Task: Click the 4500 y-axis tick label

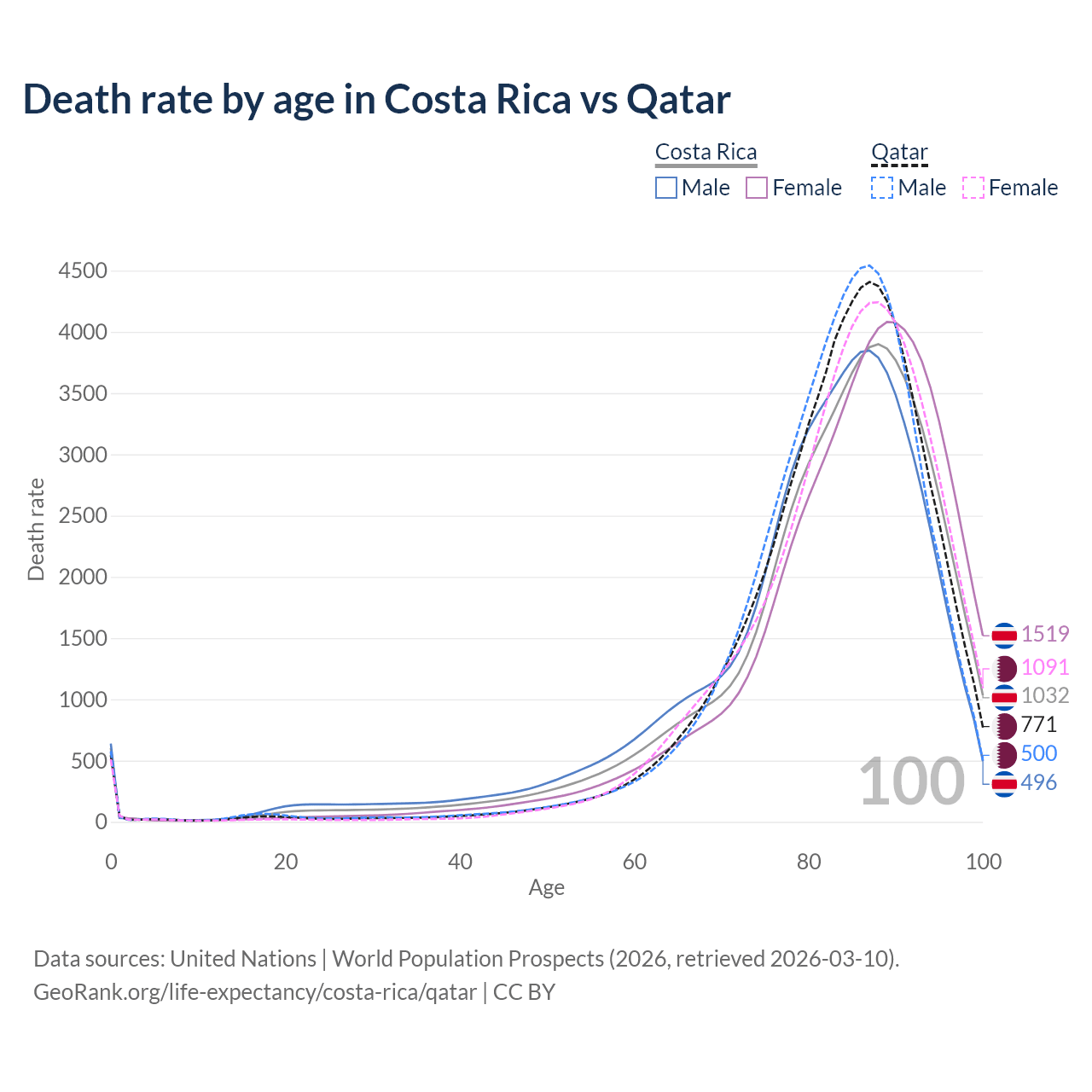Action: click(x=83, y=271)
